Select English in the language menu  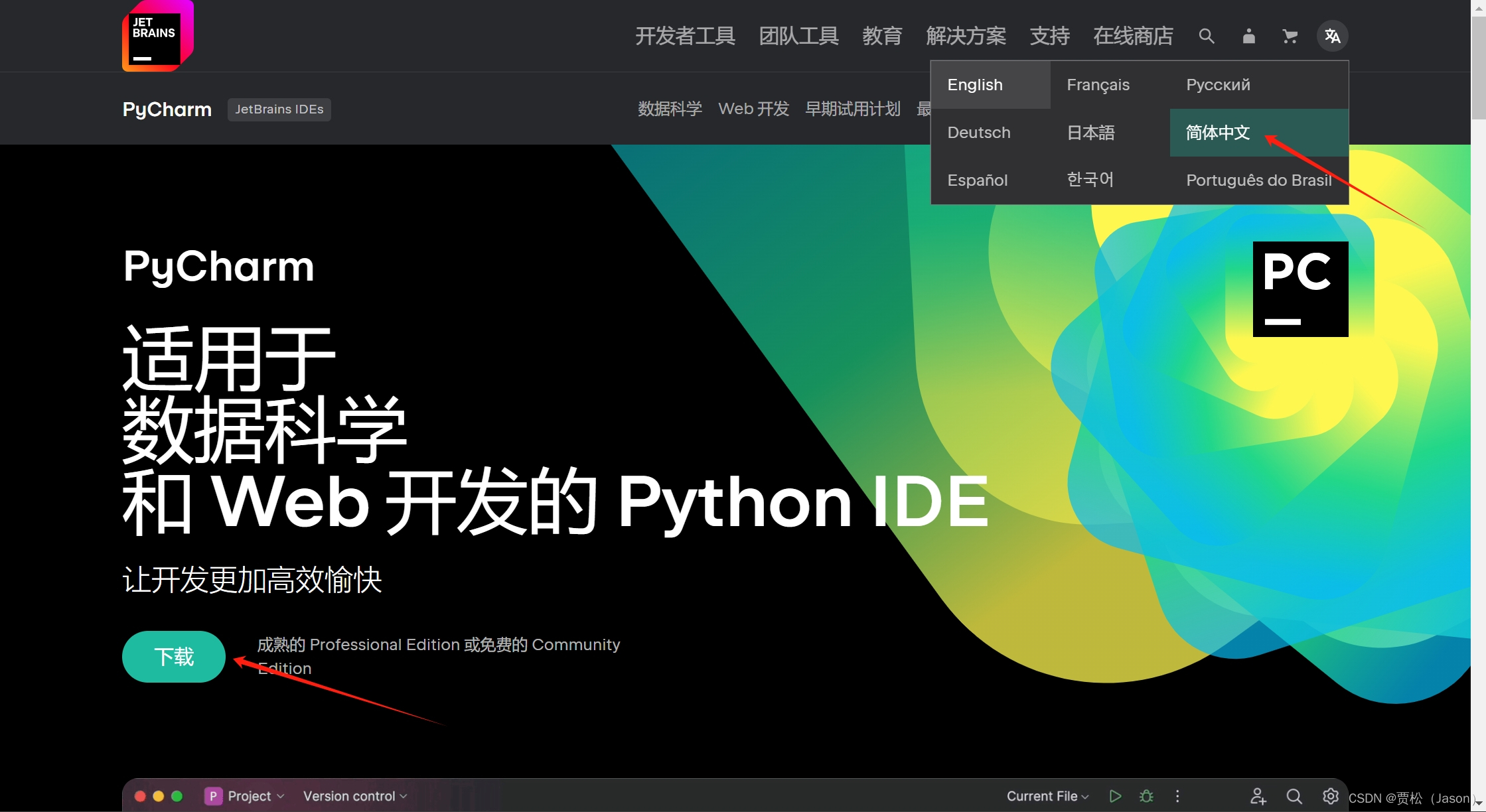pyautogui.click(x=975, y=85)
